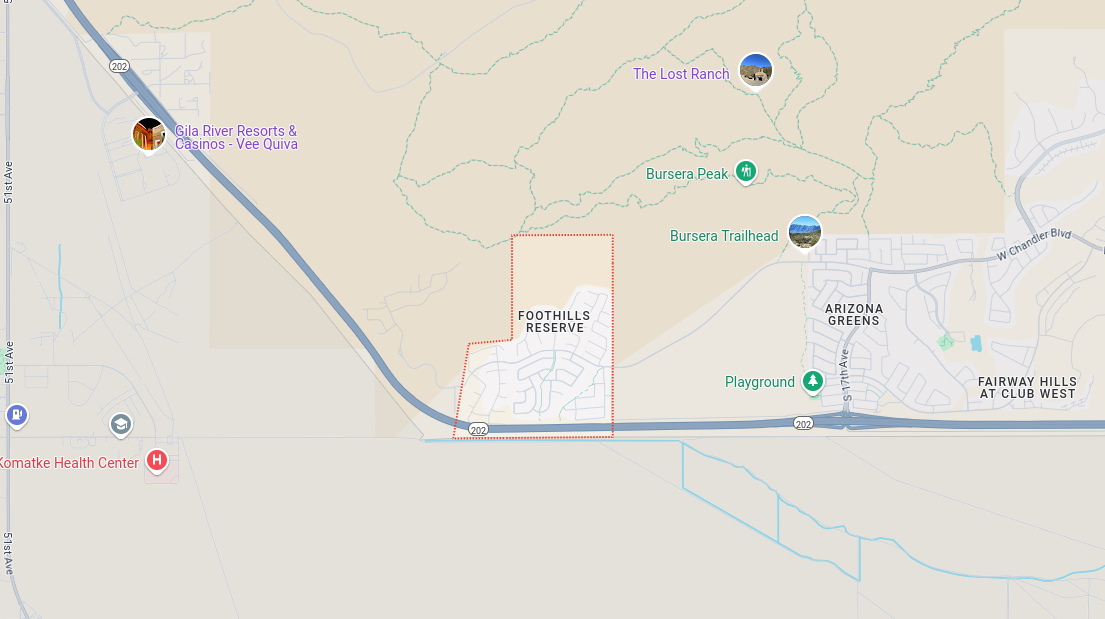Click the 202 highway shield near Foothills Reserve

coord(479,429)
